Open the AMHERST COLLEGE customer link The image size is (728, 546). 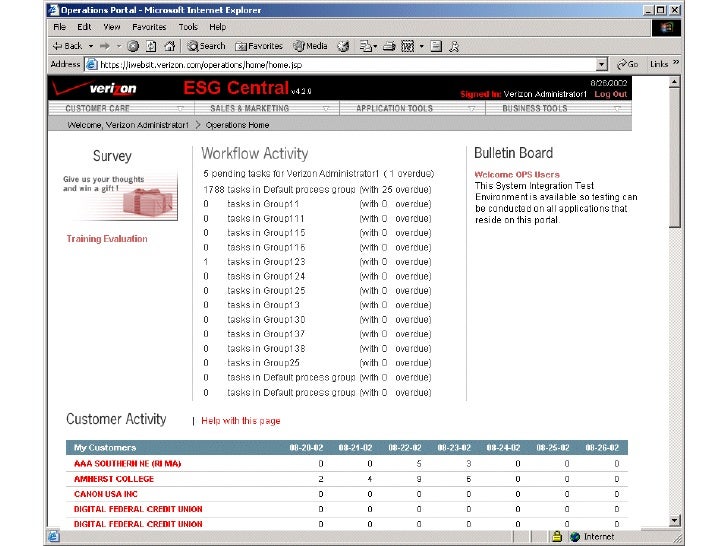click(114, 479)
